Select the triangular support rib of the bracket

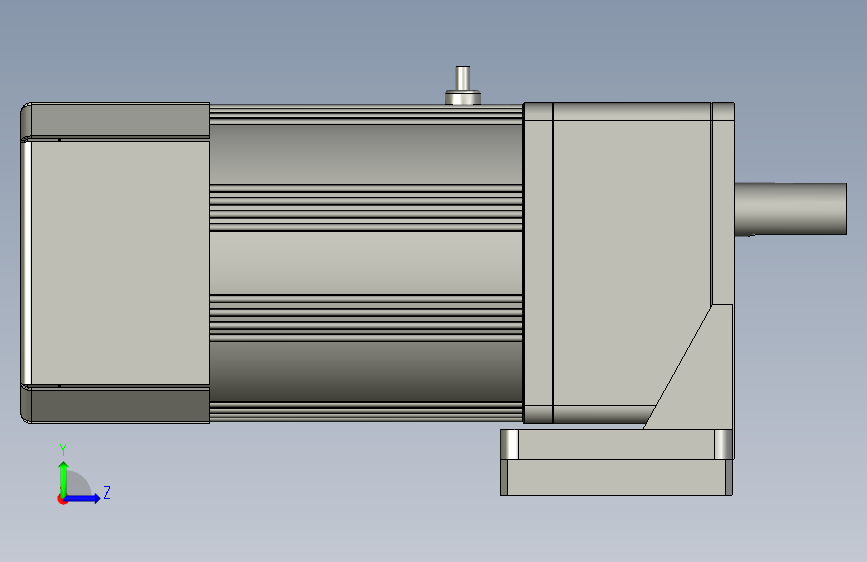(699, 376)
